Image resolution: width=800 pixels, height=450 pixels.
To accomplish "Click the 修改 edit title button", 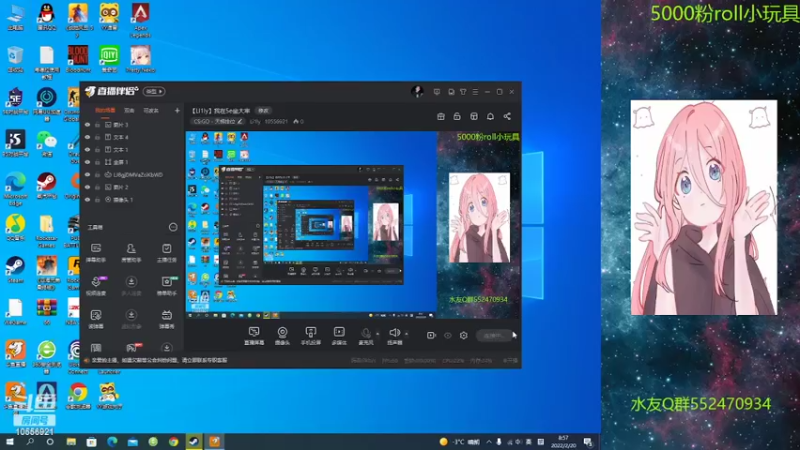I will tap(263, 111).
